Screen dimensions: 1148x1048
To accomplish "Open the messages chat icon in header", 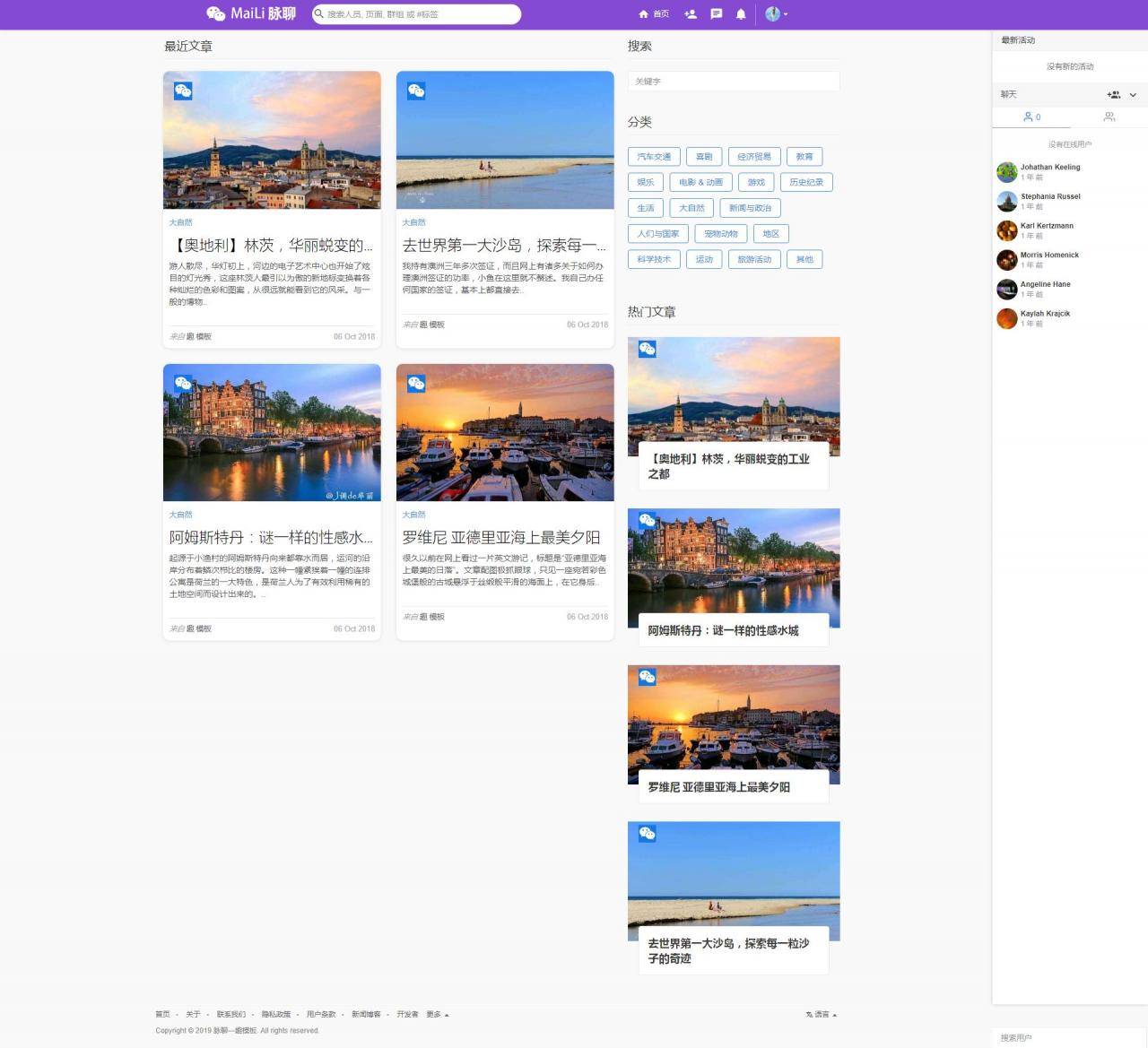I will click(716, 14).
